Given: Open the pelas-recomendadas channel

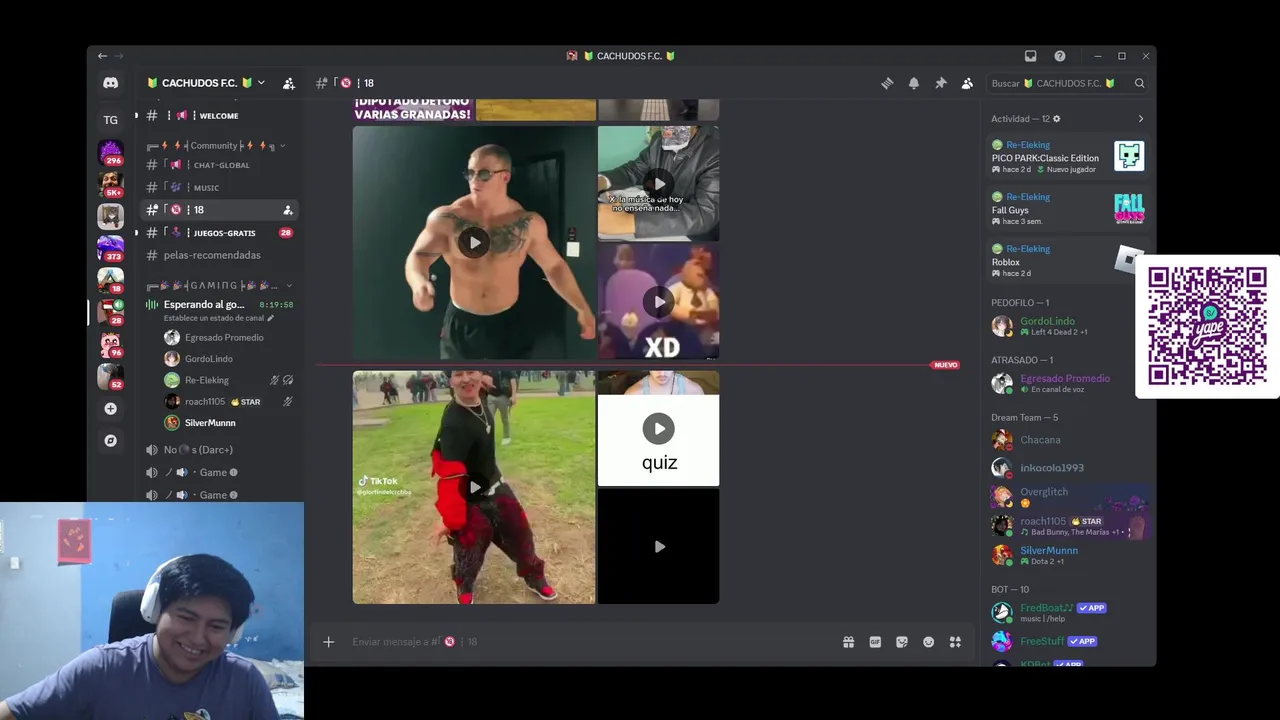Looking at the screenshot, I should pos(218,255).
